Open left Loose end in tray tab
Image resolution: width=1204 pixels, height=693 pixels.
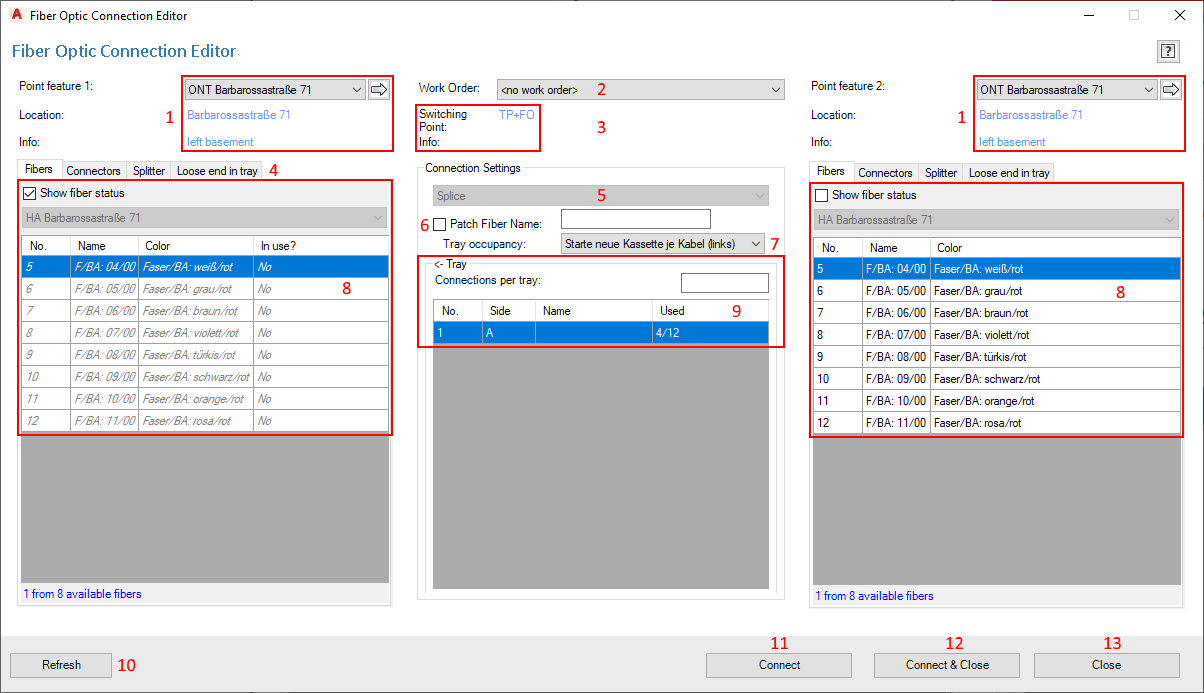[x=217, y=171]
